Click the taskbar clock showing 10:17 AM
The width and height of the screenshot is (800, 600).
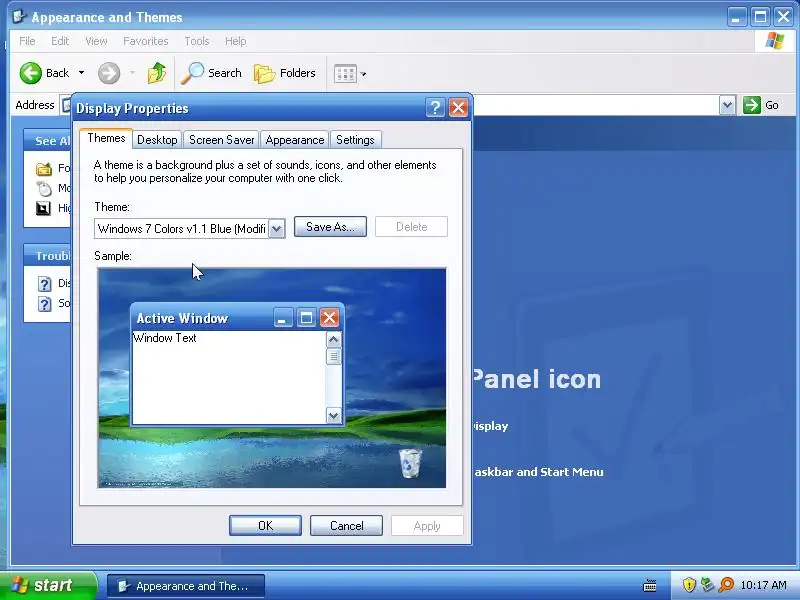click(x=763, y=585)
